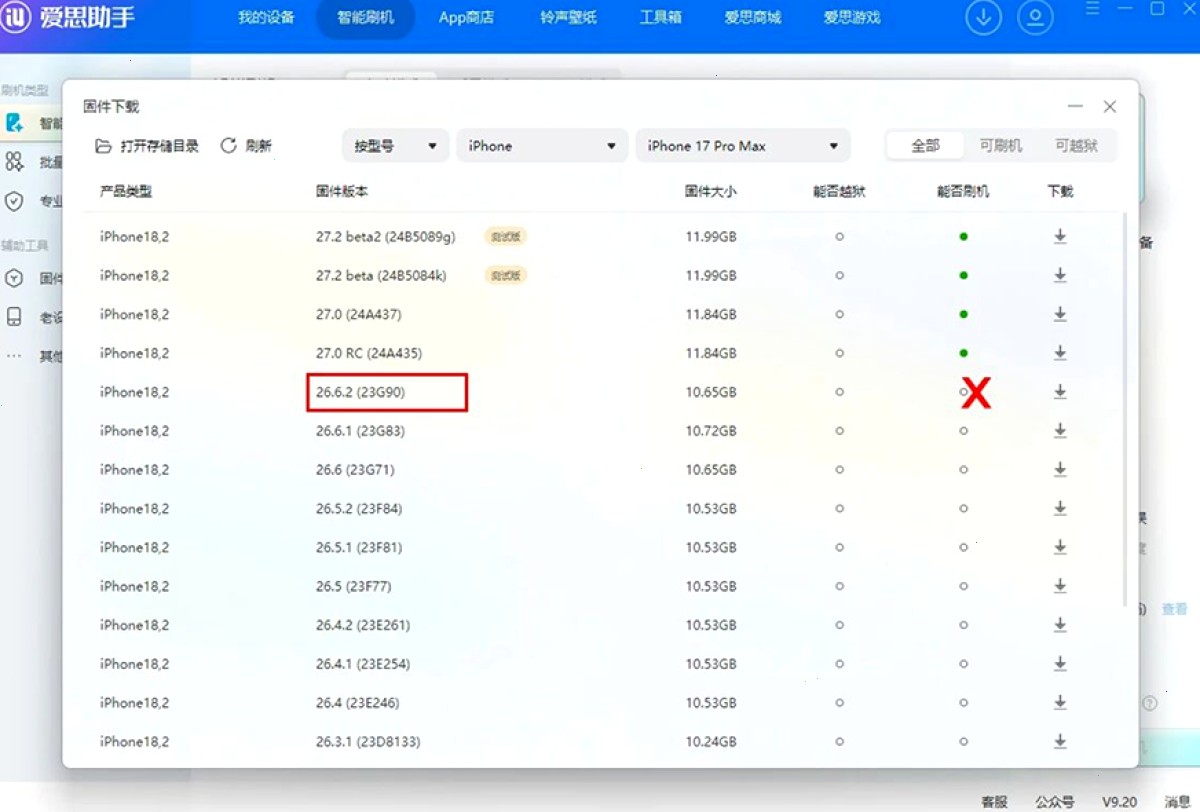This screenshot has width=1200, height=812.
Task: Open the user account icon
Action: click(1036, 18)
